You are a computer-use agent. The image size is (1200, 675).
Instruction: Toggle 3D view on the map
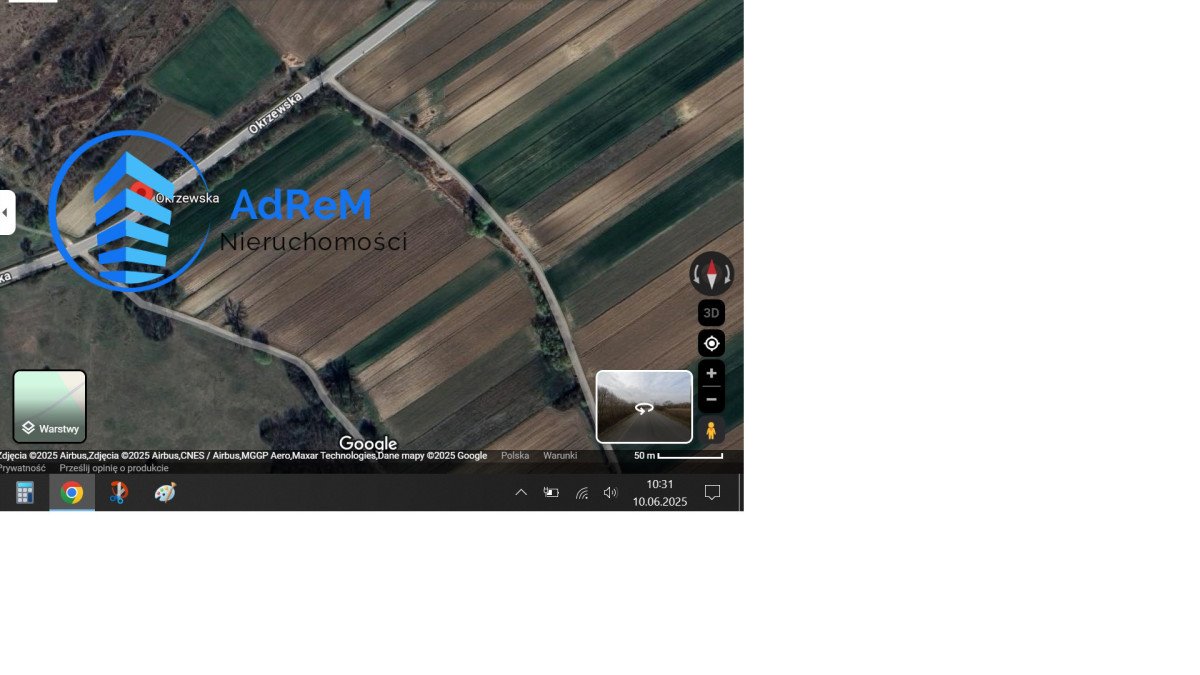point(711,313)
